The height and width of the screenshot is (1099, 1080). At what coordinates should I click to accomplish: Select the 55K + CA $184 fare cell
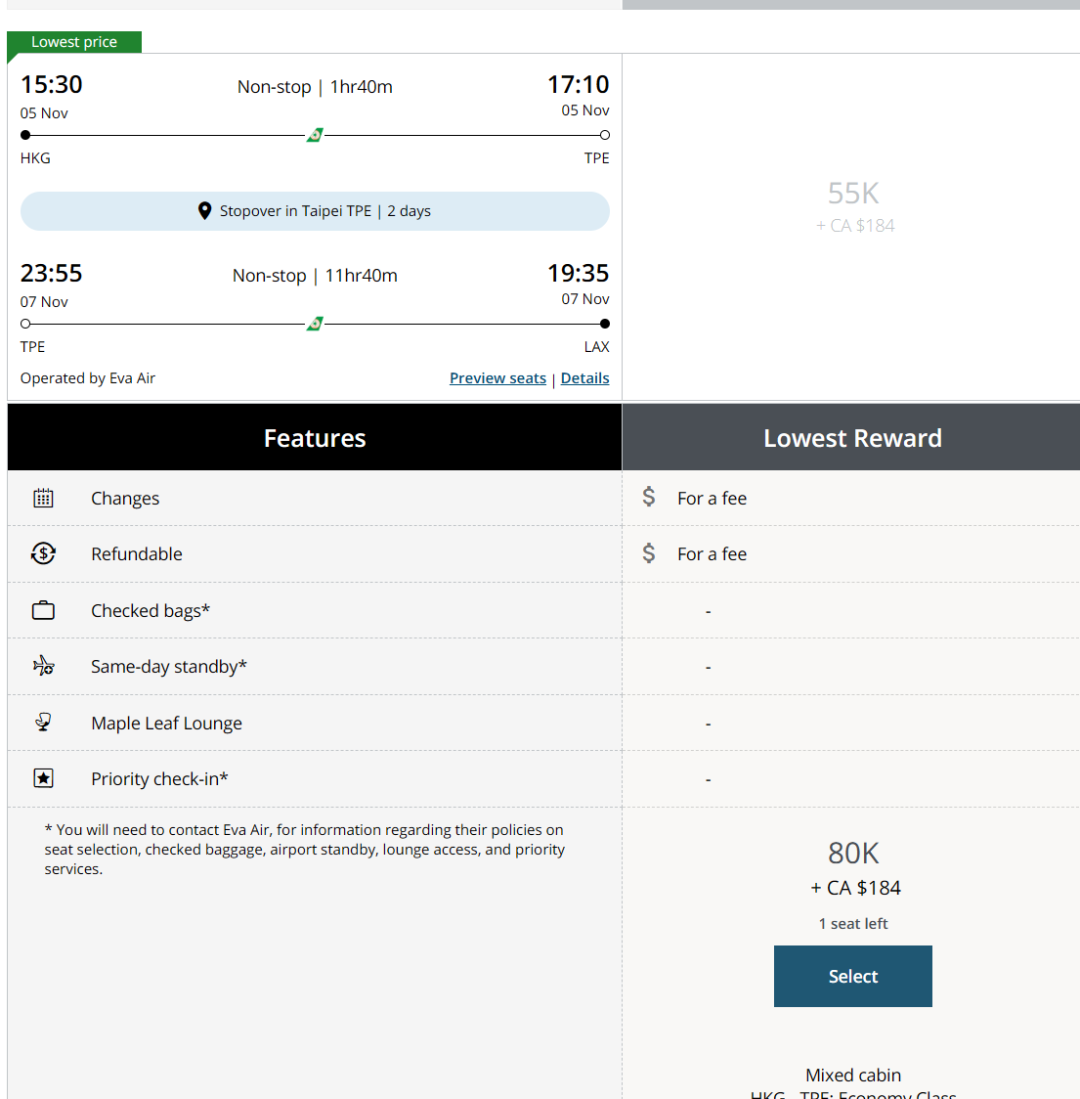pos(854,207)
